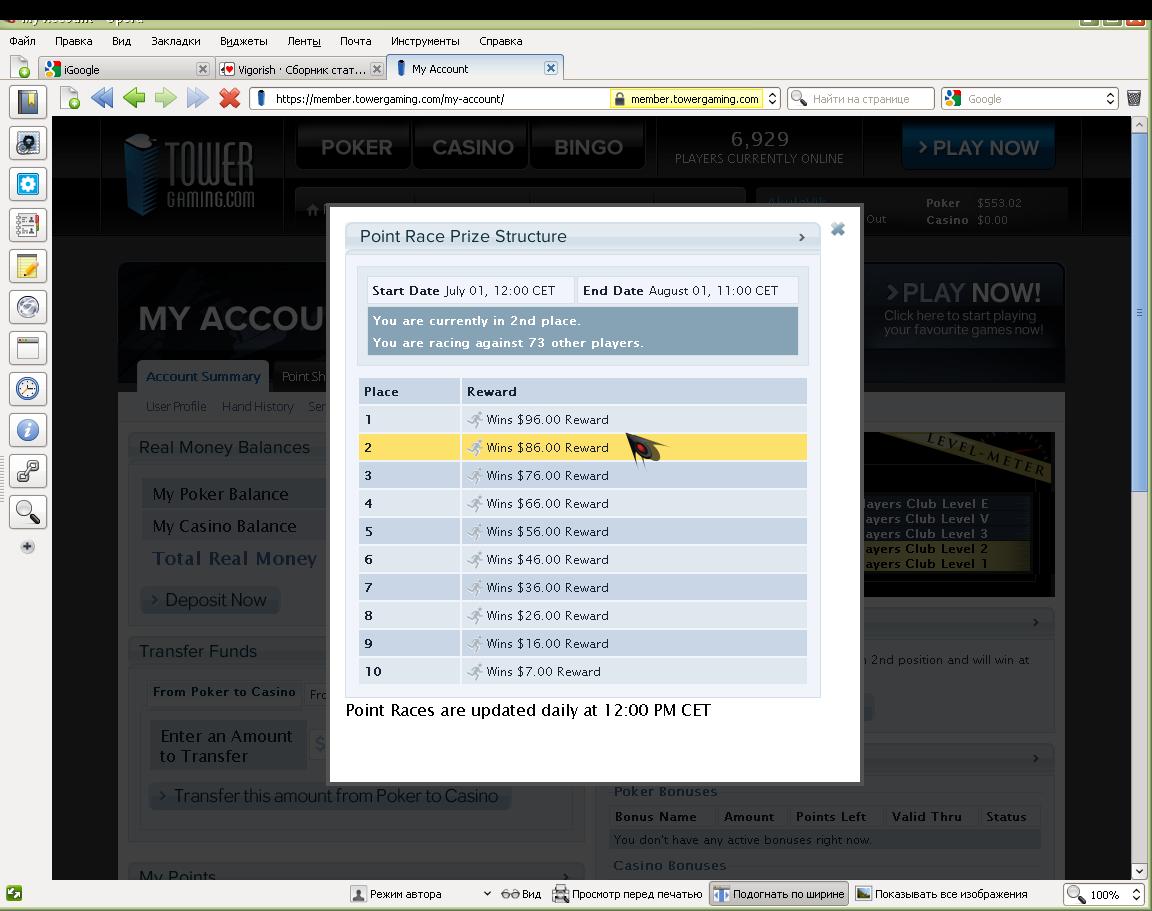The image size is (1152, 911).
Task: Open the Notes panel with notepad icon
Action: [x=27, y=266]
